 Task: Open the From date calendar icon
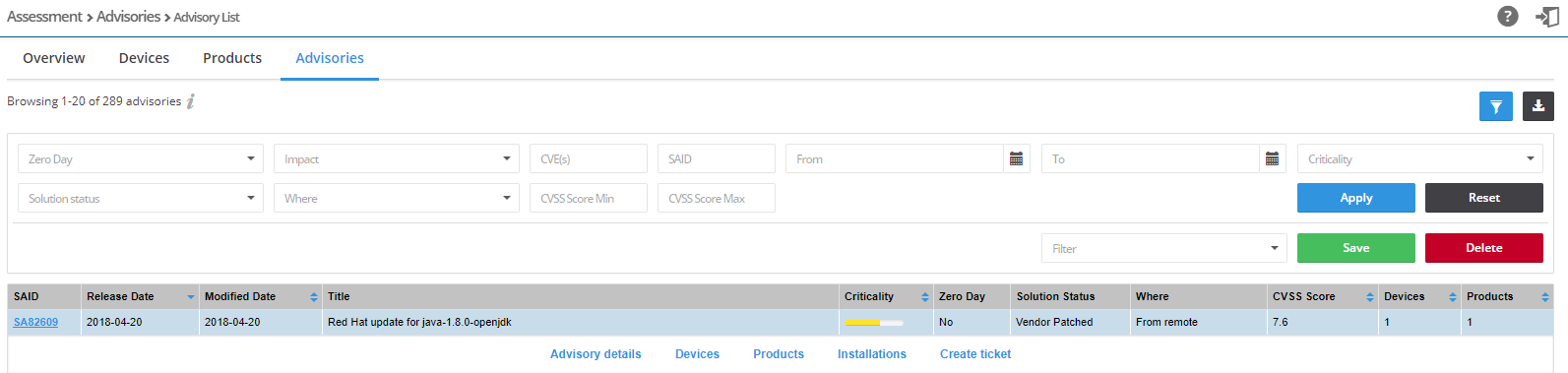[1017, 158]
